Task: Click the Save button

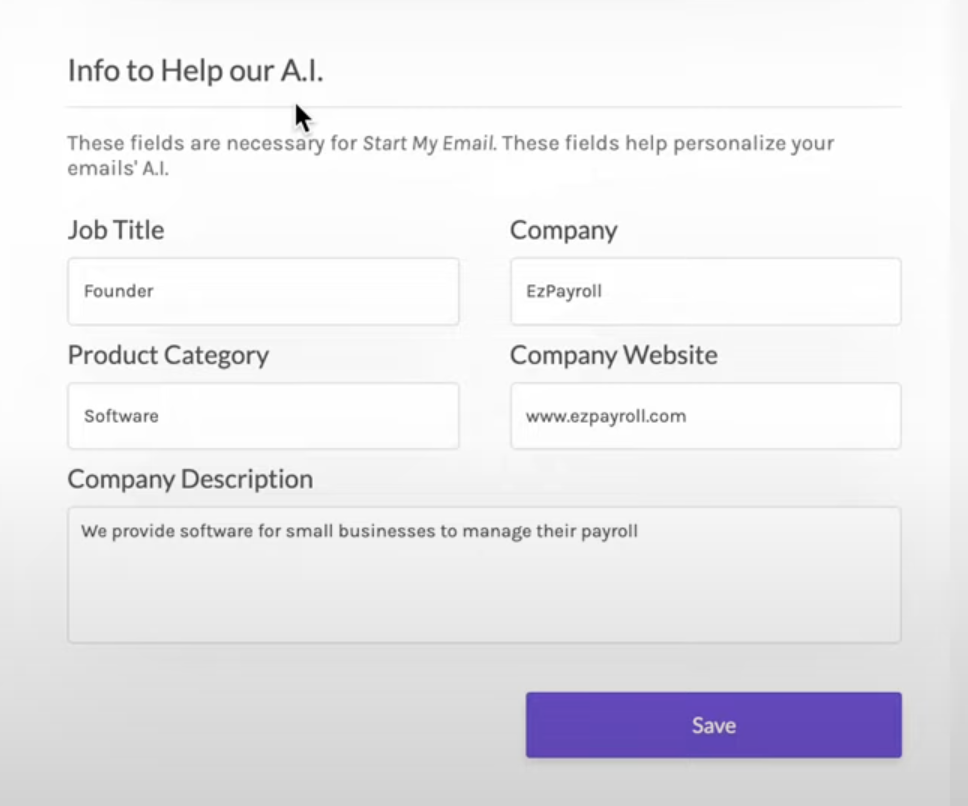Action: point(712,725)
